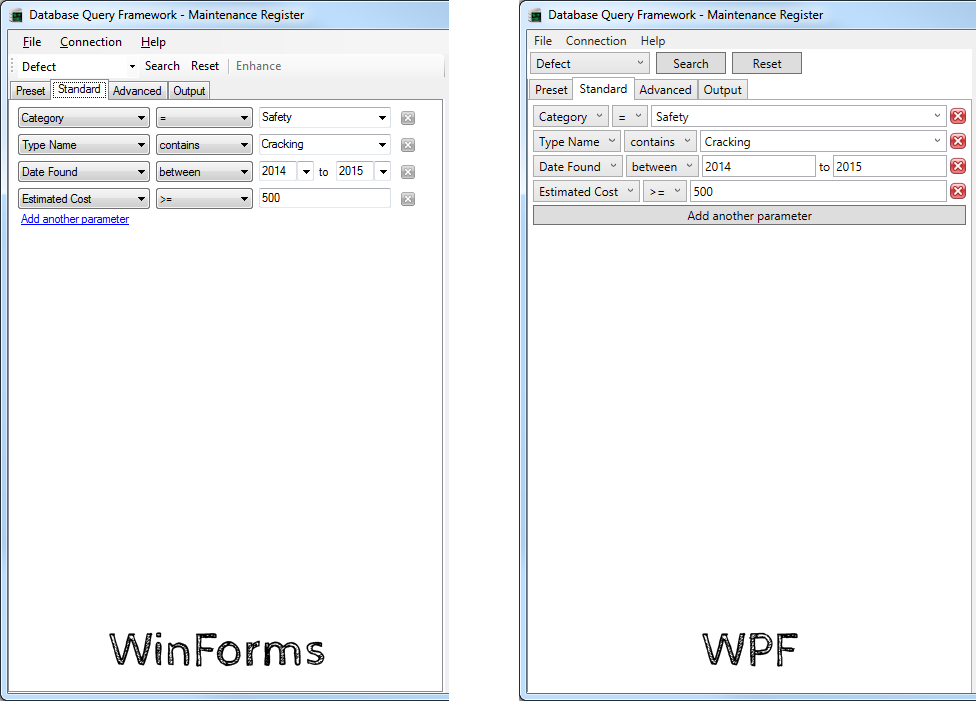
Task: Open Help menu in WinForms window
Action: tap(153, 42)
